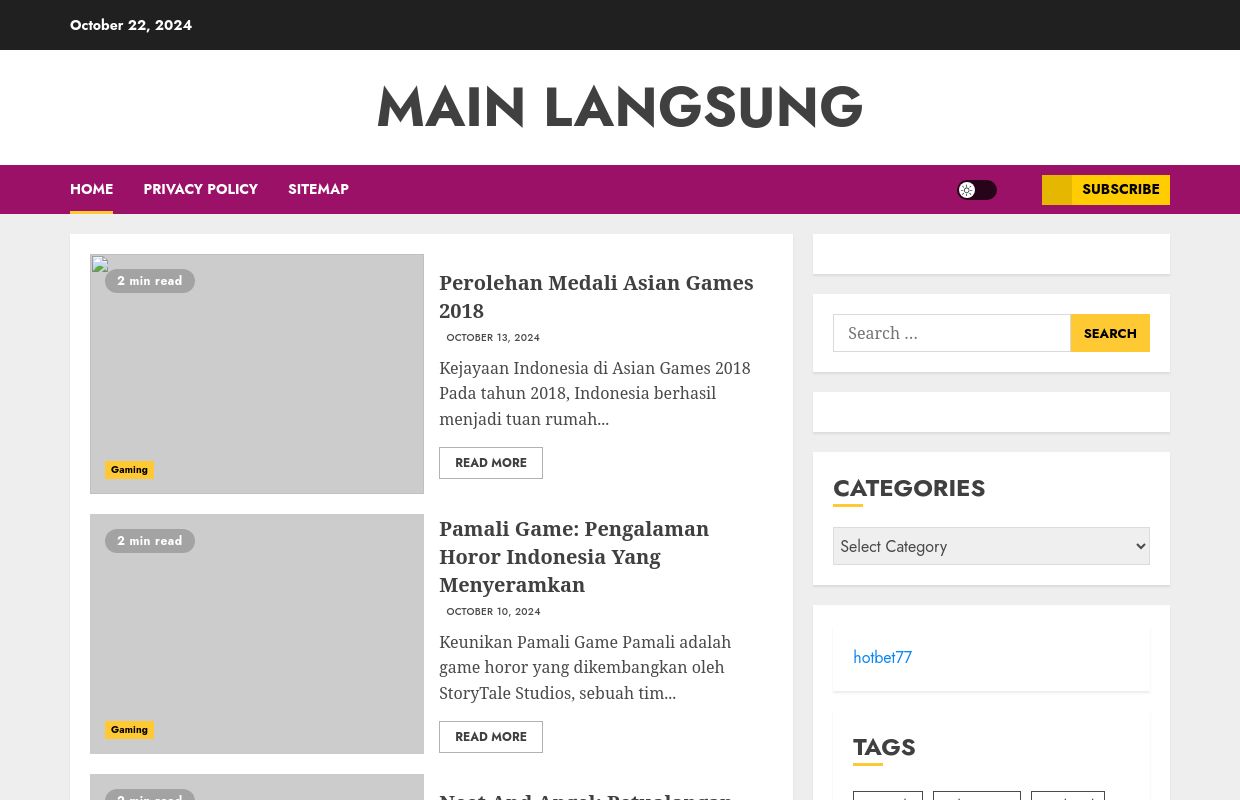This screenshot has width=1240, height=800.
Task: Click Gaming tag on Pamali Game thumbnail
Action: tap(129, 730)
